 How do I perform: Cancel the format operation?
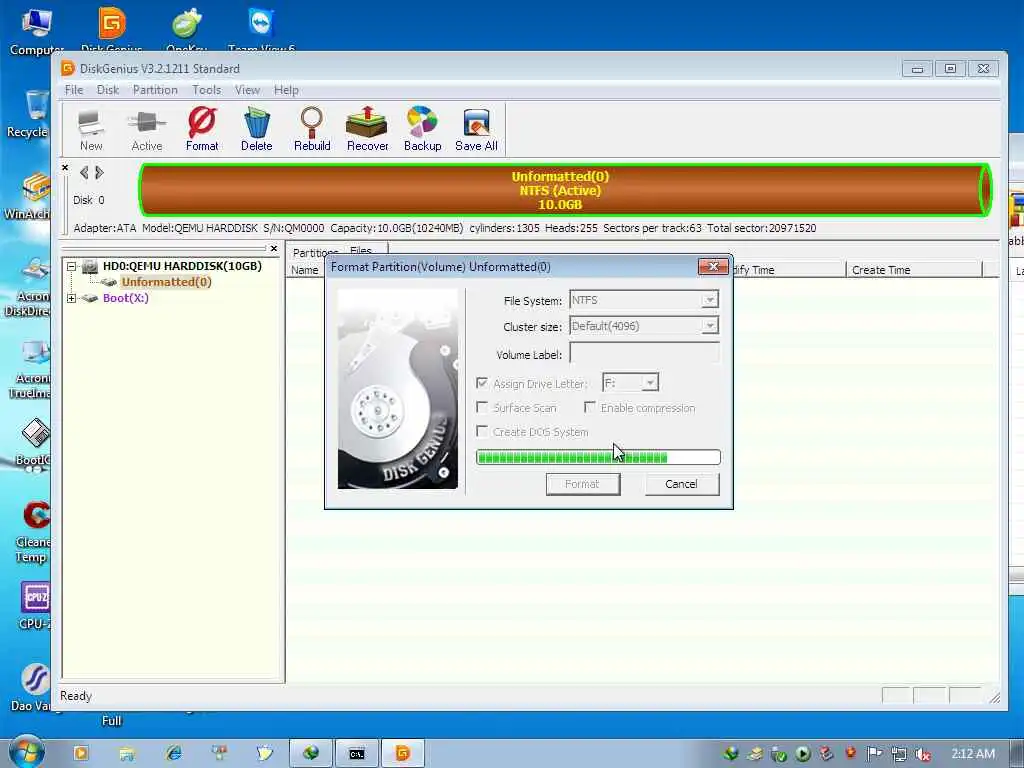click(681, 484)
